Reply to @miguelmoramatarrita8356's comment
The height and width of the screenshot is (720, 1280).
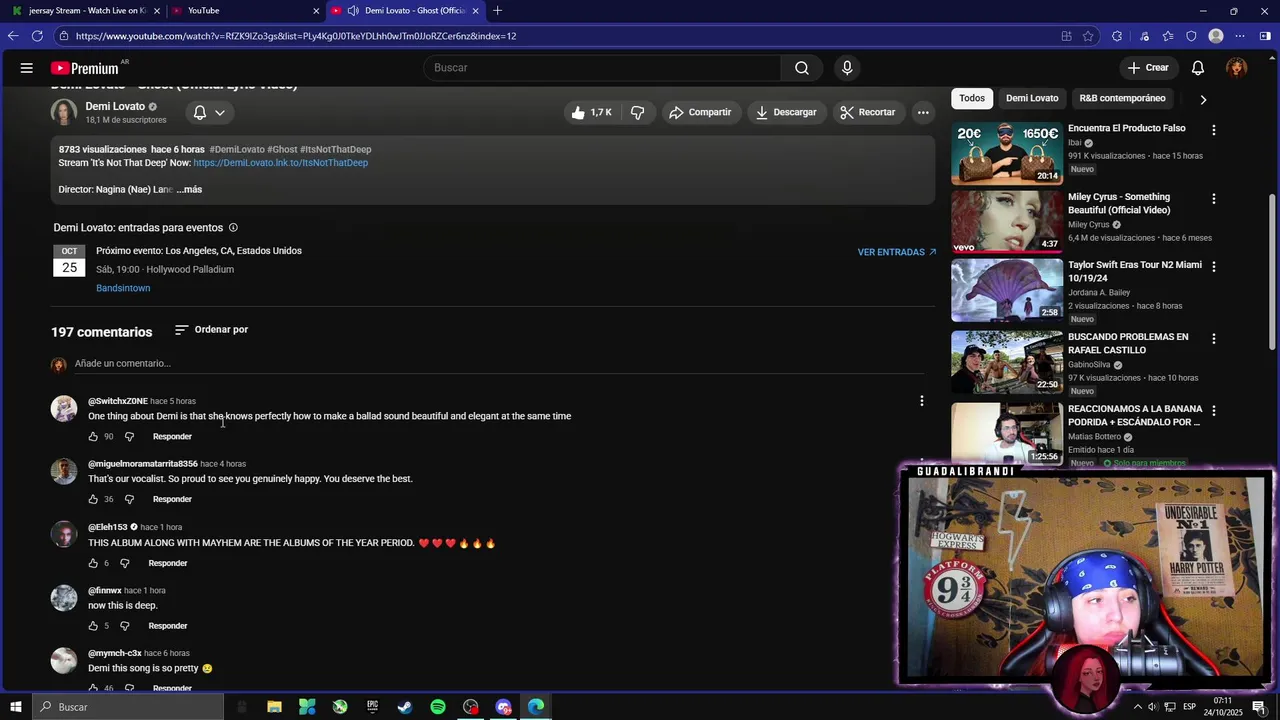click(x=172, y=500)
